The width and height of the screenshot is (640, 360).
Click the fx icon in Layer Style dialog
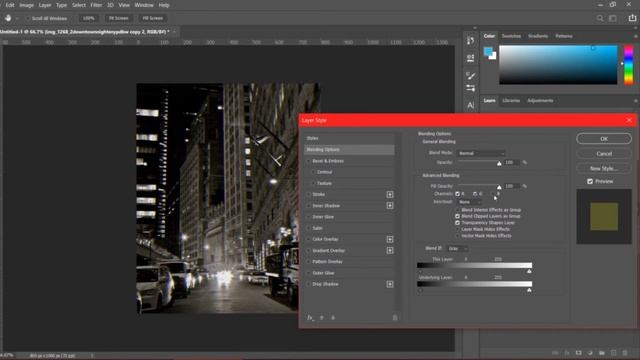(310, 318)
